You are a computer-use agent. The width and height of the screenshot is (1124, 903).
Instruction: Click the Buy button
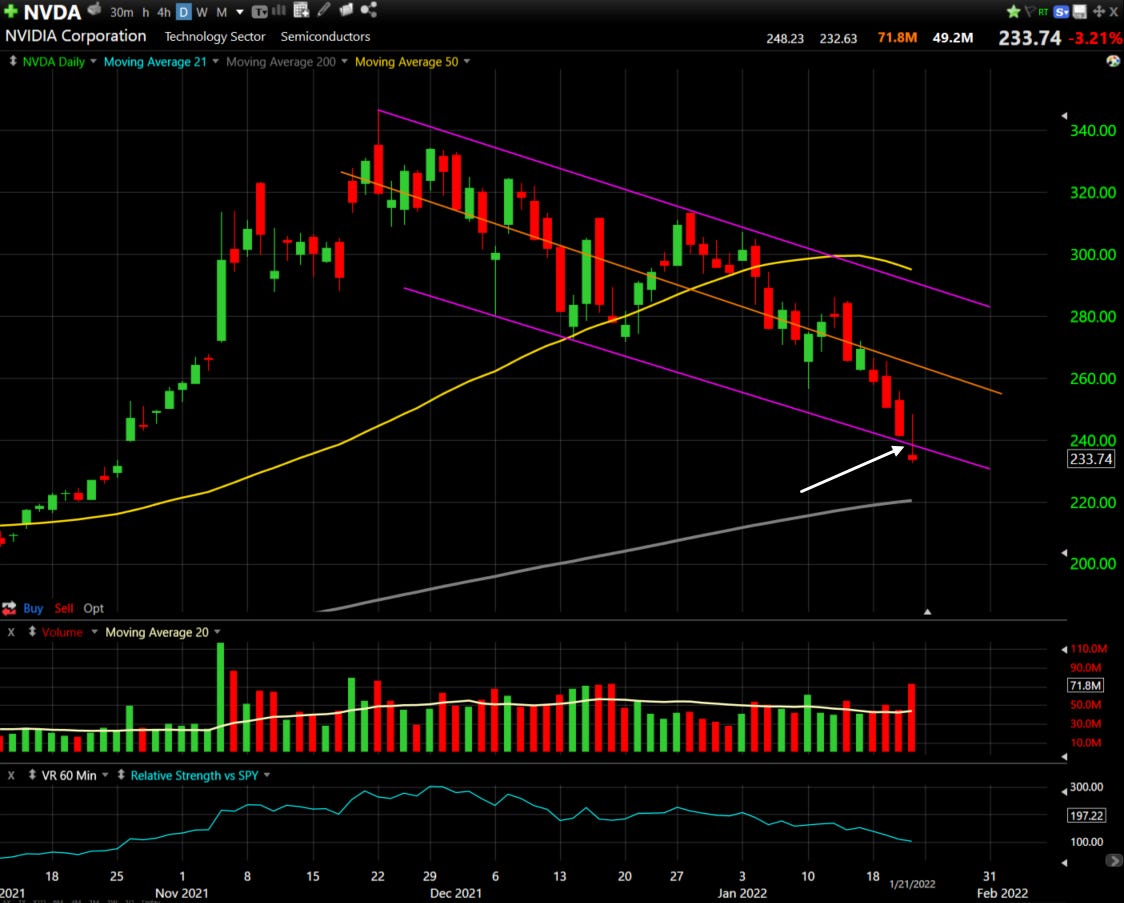33,608
